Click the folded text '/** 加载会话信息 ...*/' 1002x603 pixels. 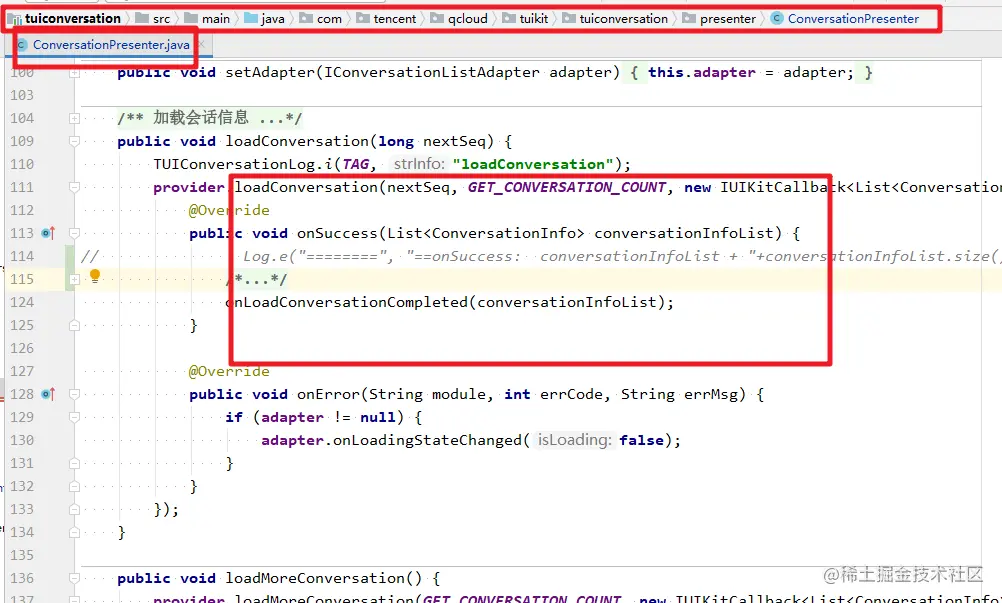click(x=210, y=118)
